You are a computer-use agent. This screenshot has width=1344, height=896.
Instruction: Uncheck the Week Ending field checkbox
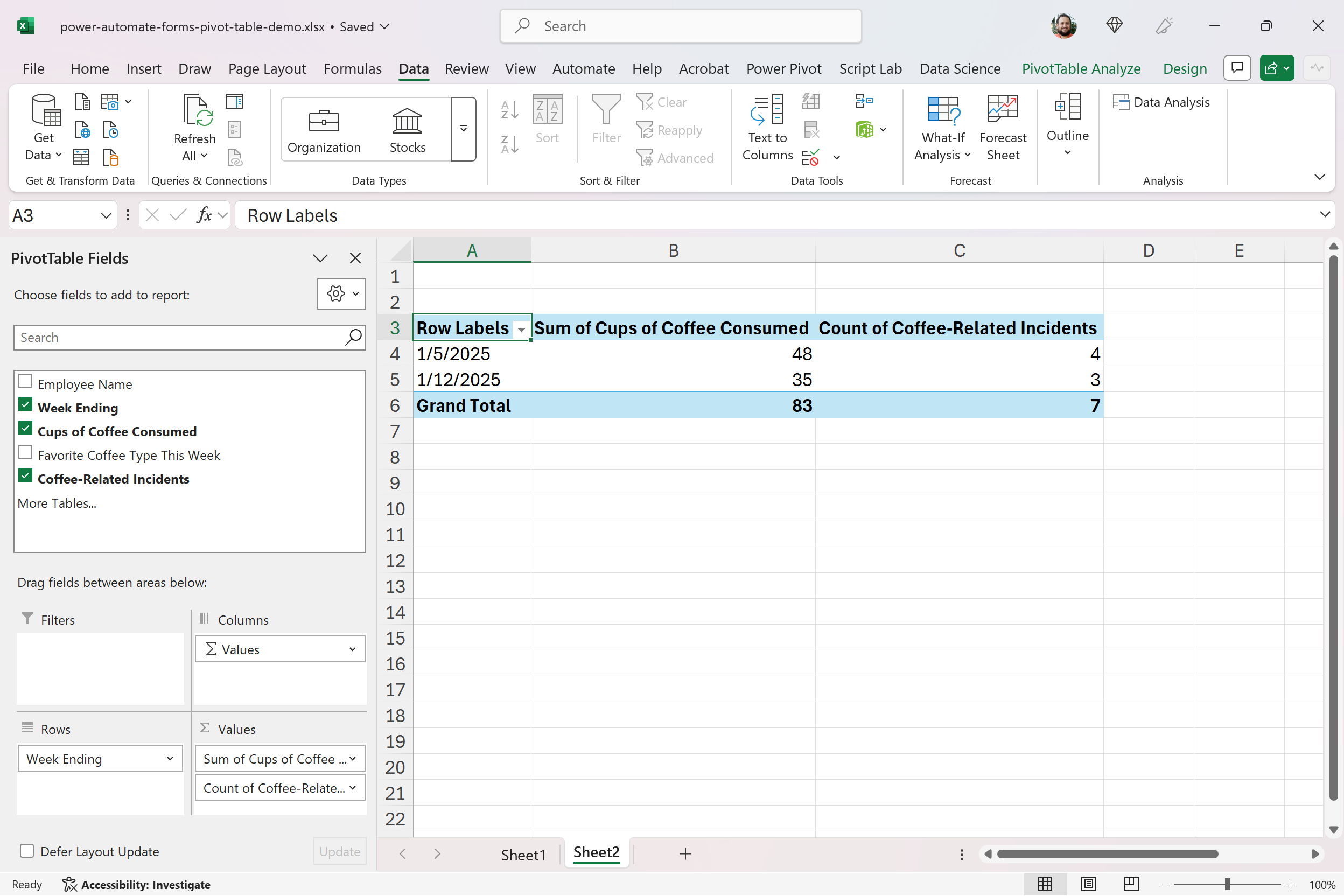point(25,405)
